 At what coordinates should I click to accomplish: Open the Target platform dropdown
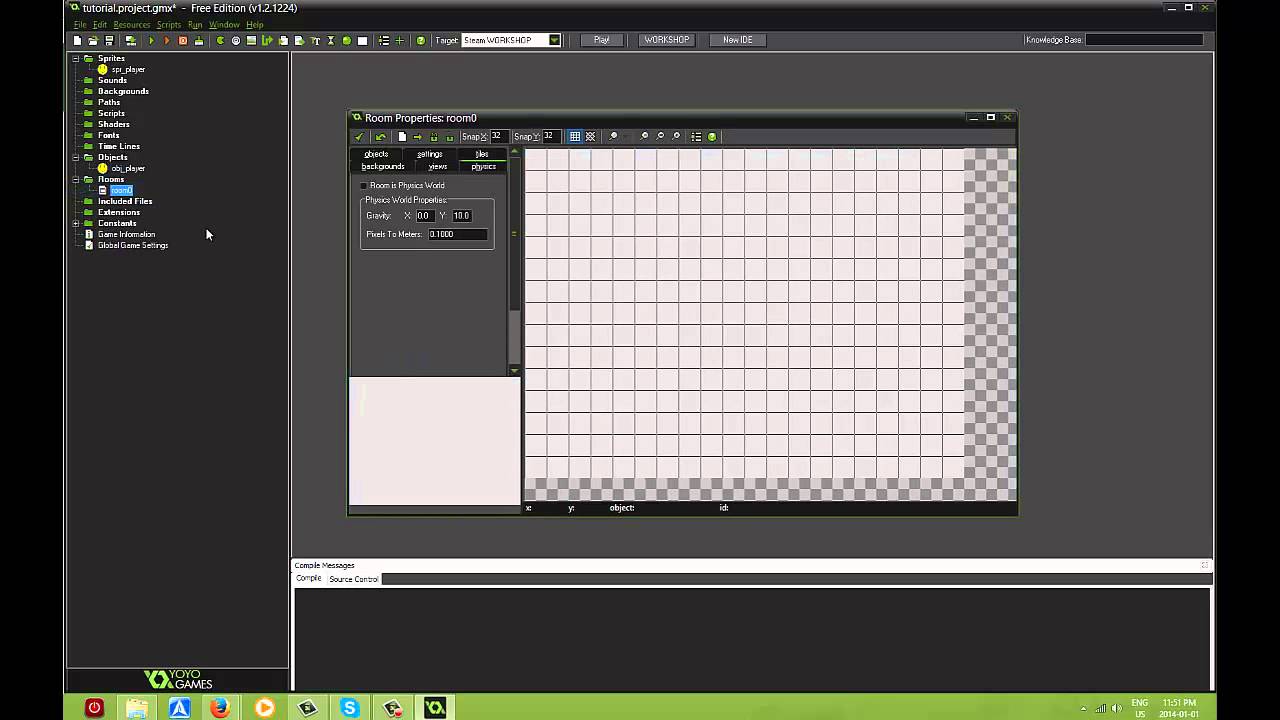(x=554, y=40)
